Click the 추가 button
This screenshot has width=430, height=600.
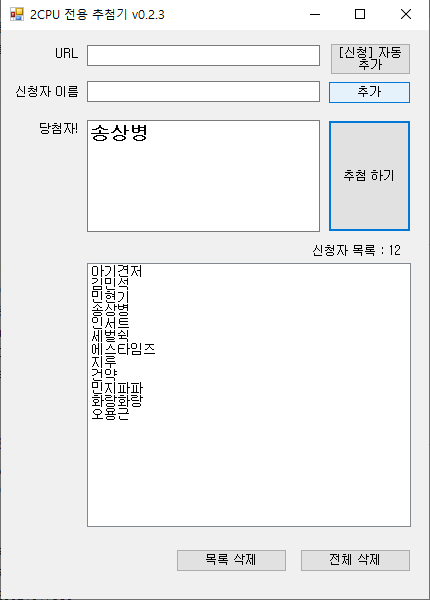[370, 92]
